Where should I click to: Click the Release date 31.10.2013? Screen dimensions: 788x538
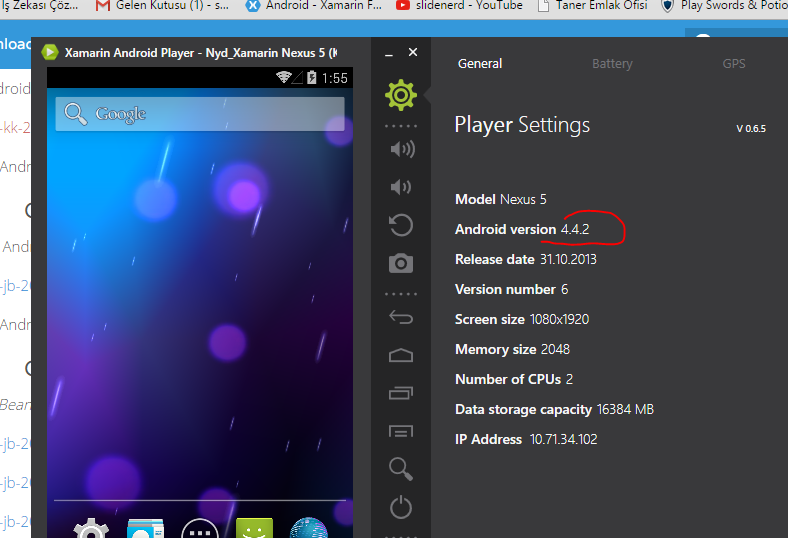568,260
